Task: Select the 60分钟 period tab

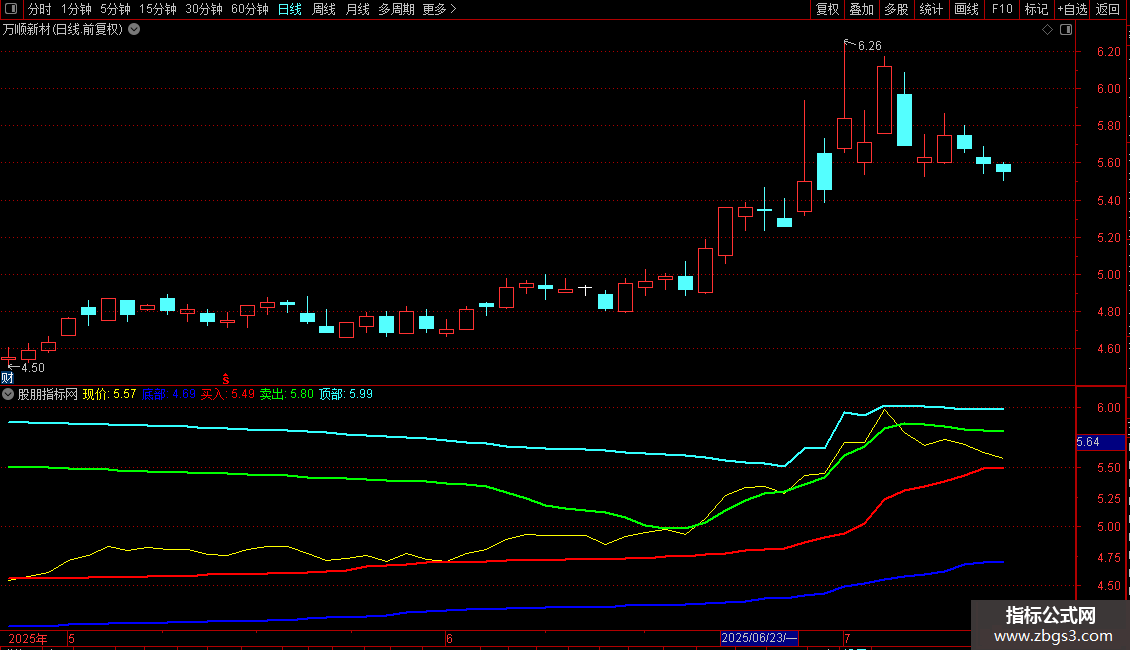Action: tap(249, 9)
